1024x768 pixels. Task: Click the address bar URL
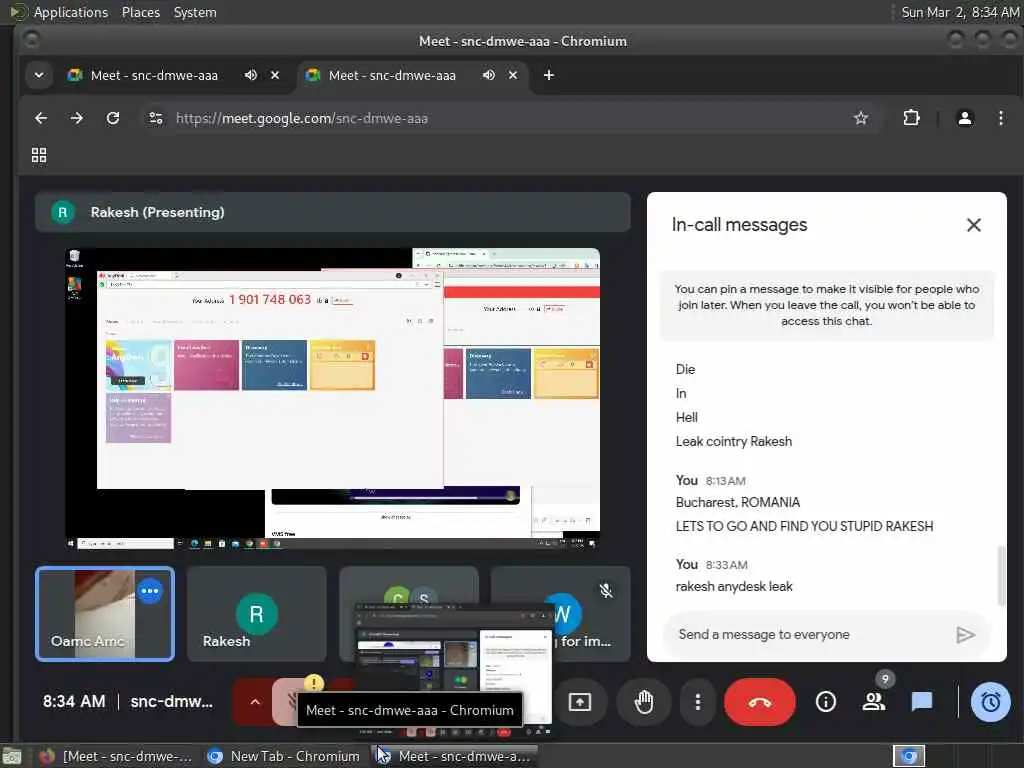point(302,118)
